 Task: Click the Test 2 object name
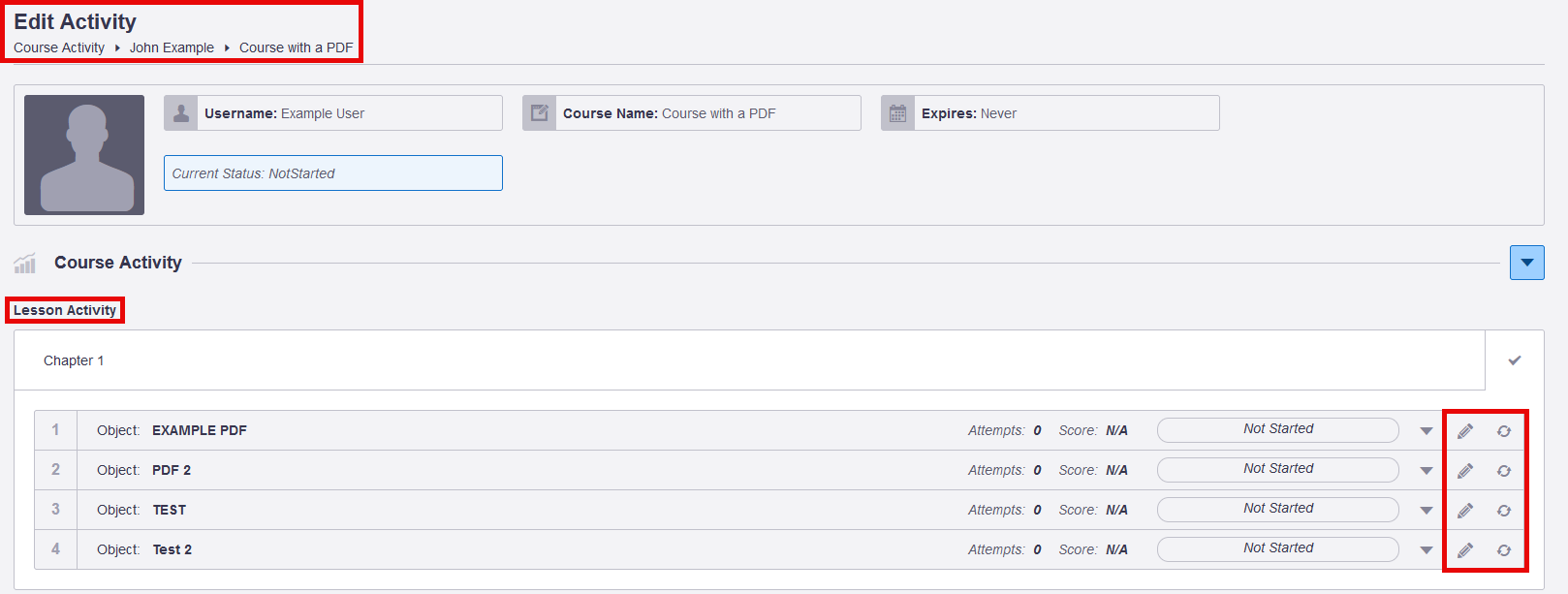(x=172, y=549)
